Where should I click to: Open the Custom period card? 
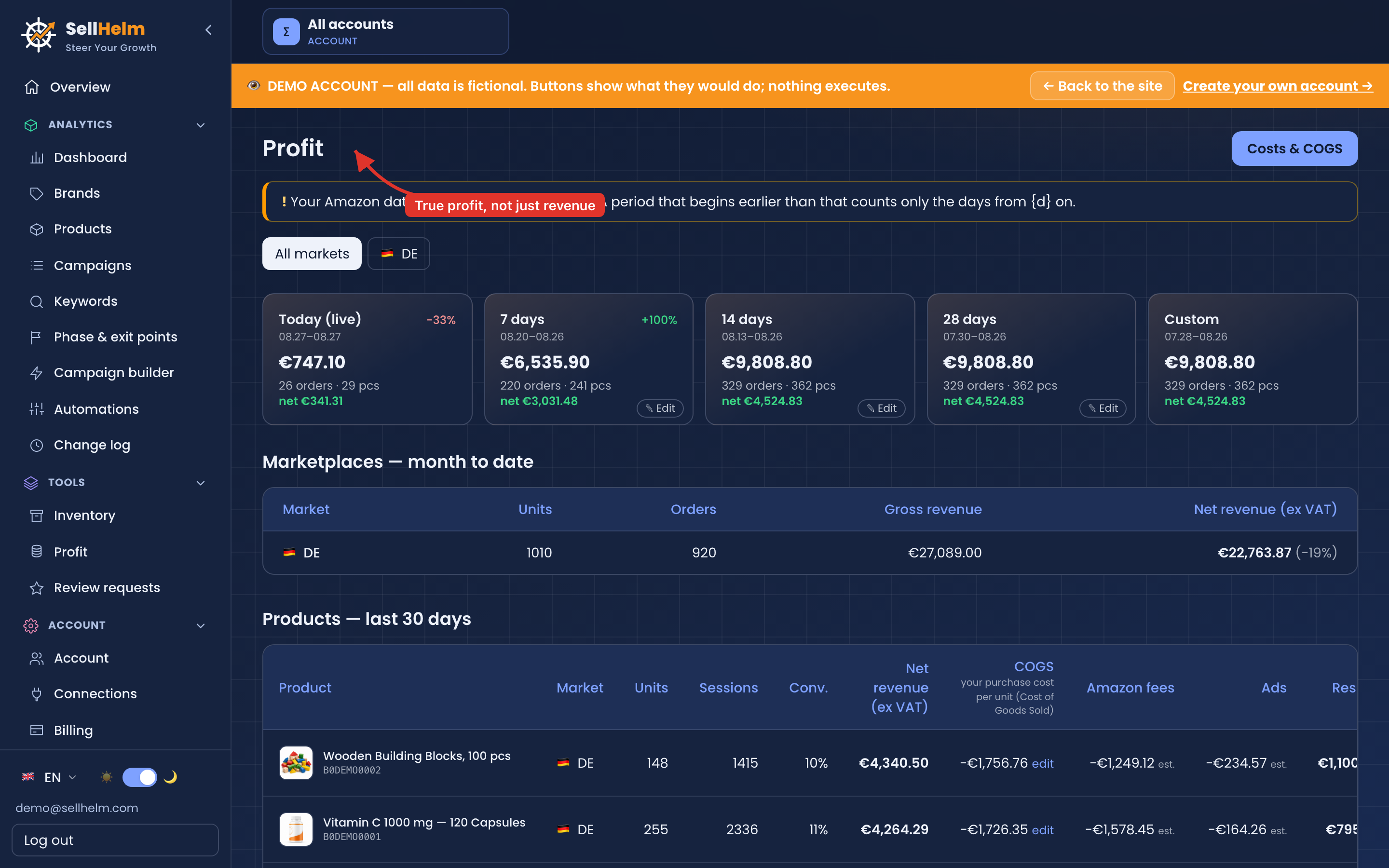pyautogui.click(x=1253, y=359)
